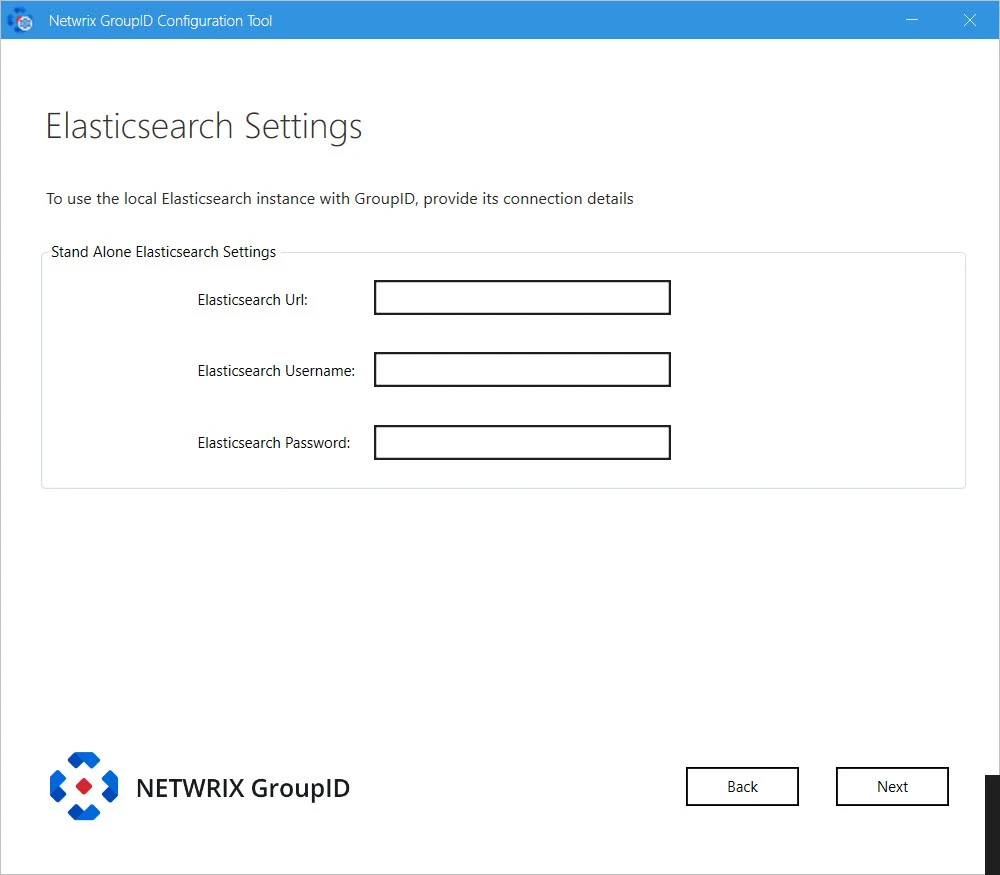Go back to the previous step
1000x875 pixels.
(742, 786)
